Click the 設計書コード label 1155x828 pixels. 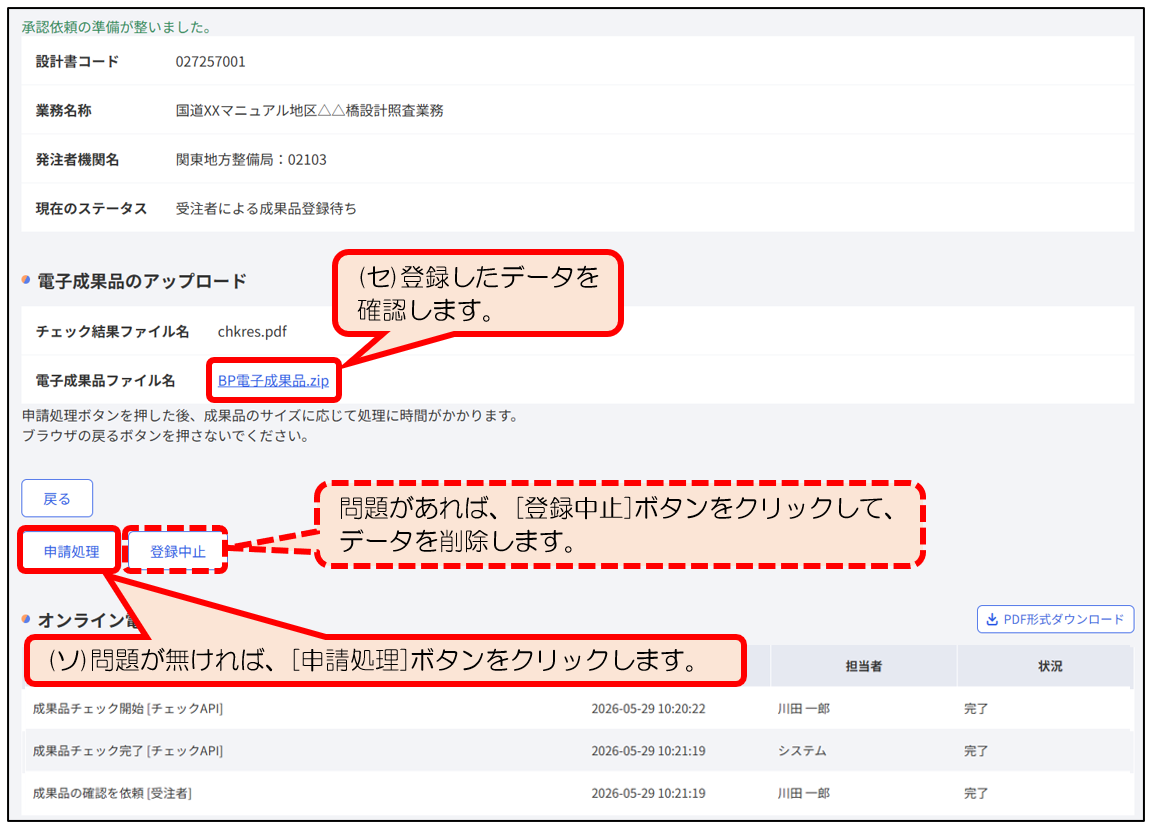point(77,62)
